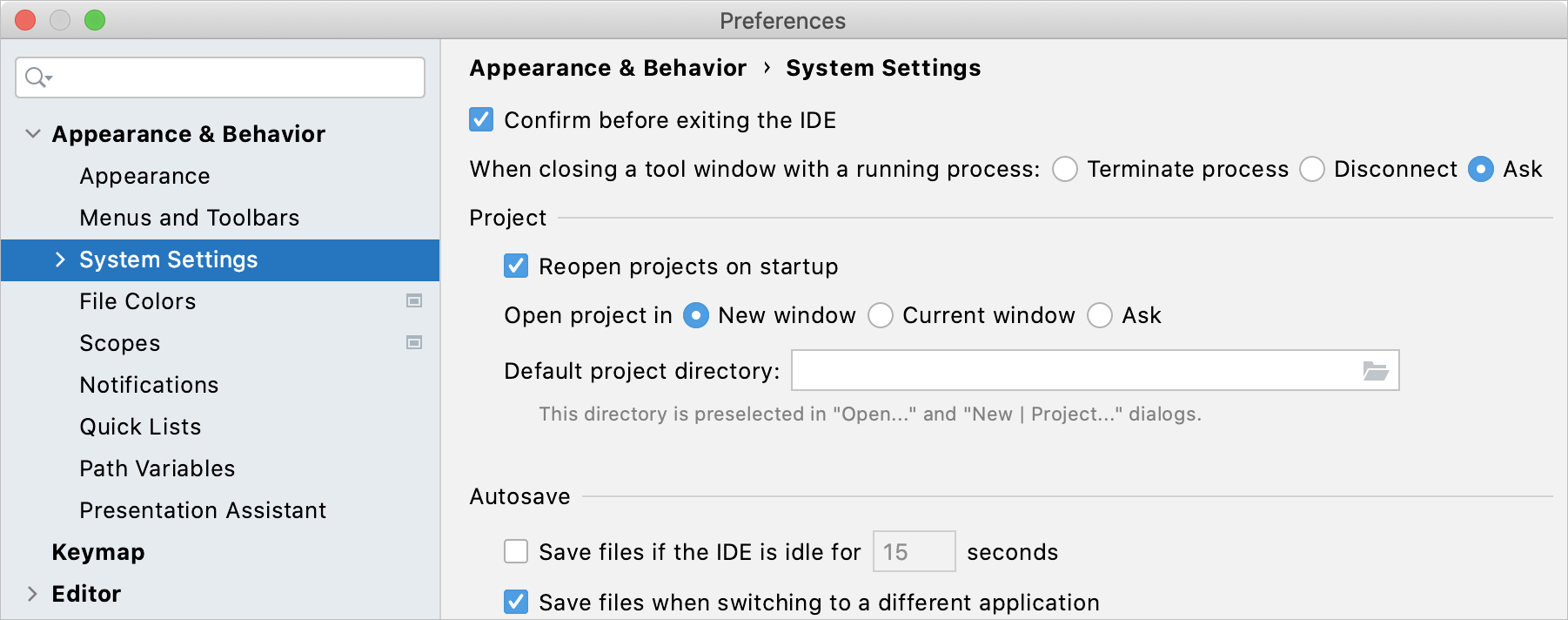Disable Confirm before exiting the IDE
Image resolution: width=1568 pixels, height=620 pixels.
[480, 119]
